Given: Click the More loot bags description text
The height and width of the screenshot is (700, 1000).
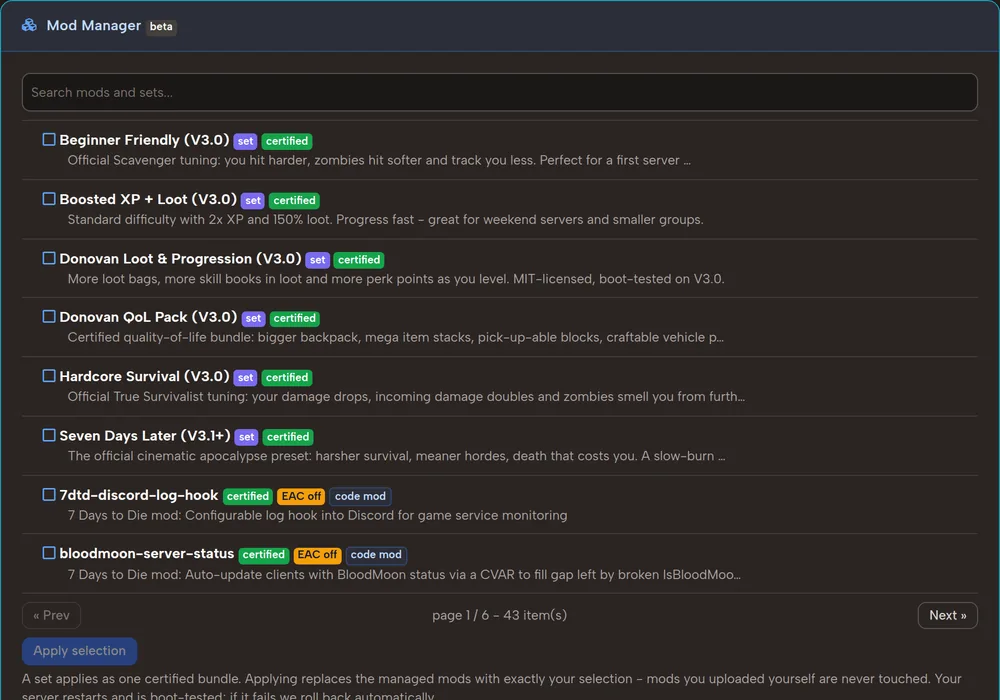Looking at the screenshot, I should [396, 279].
